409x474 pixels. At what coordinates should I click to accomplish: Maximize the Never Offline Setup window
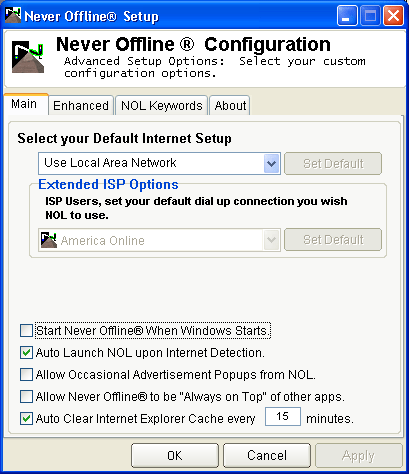tap(370, 16)
